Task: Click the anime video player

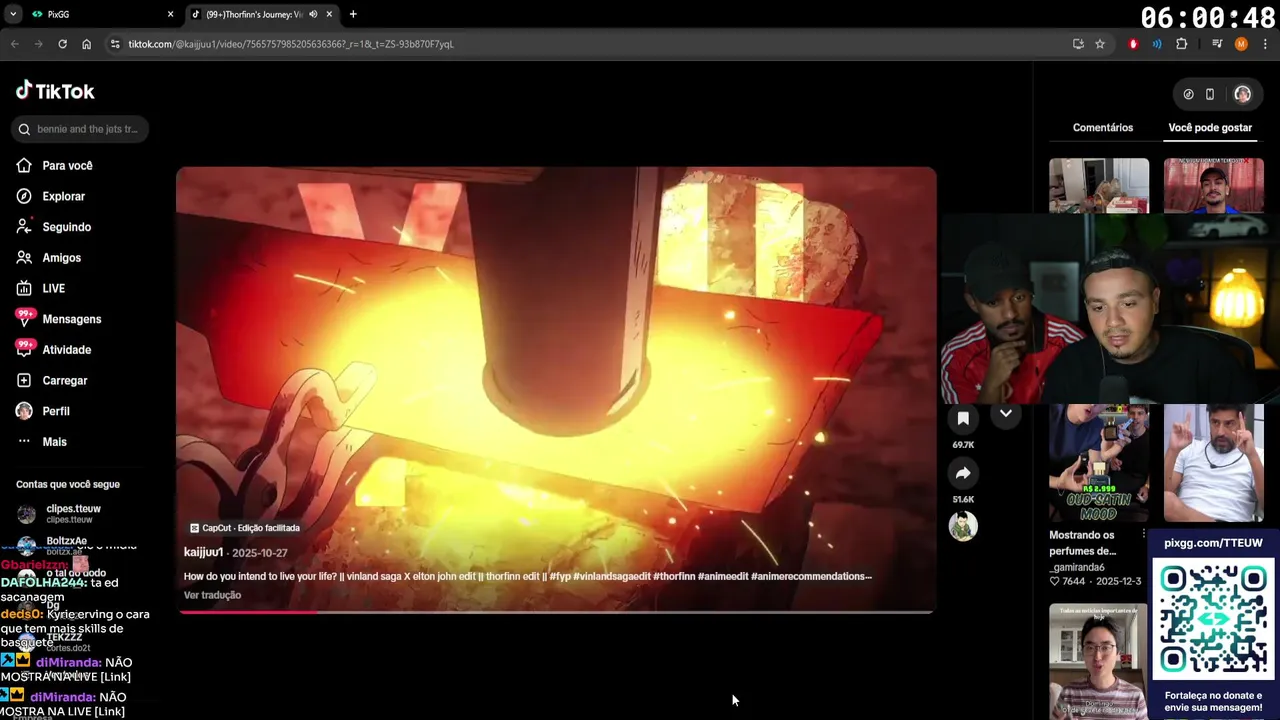Action: click(x=556, y=390)
